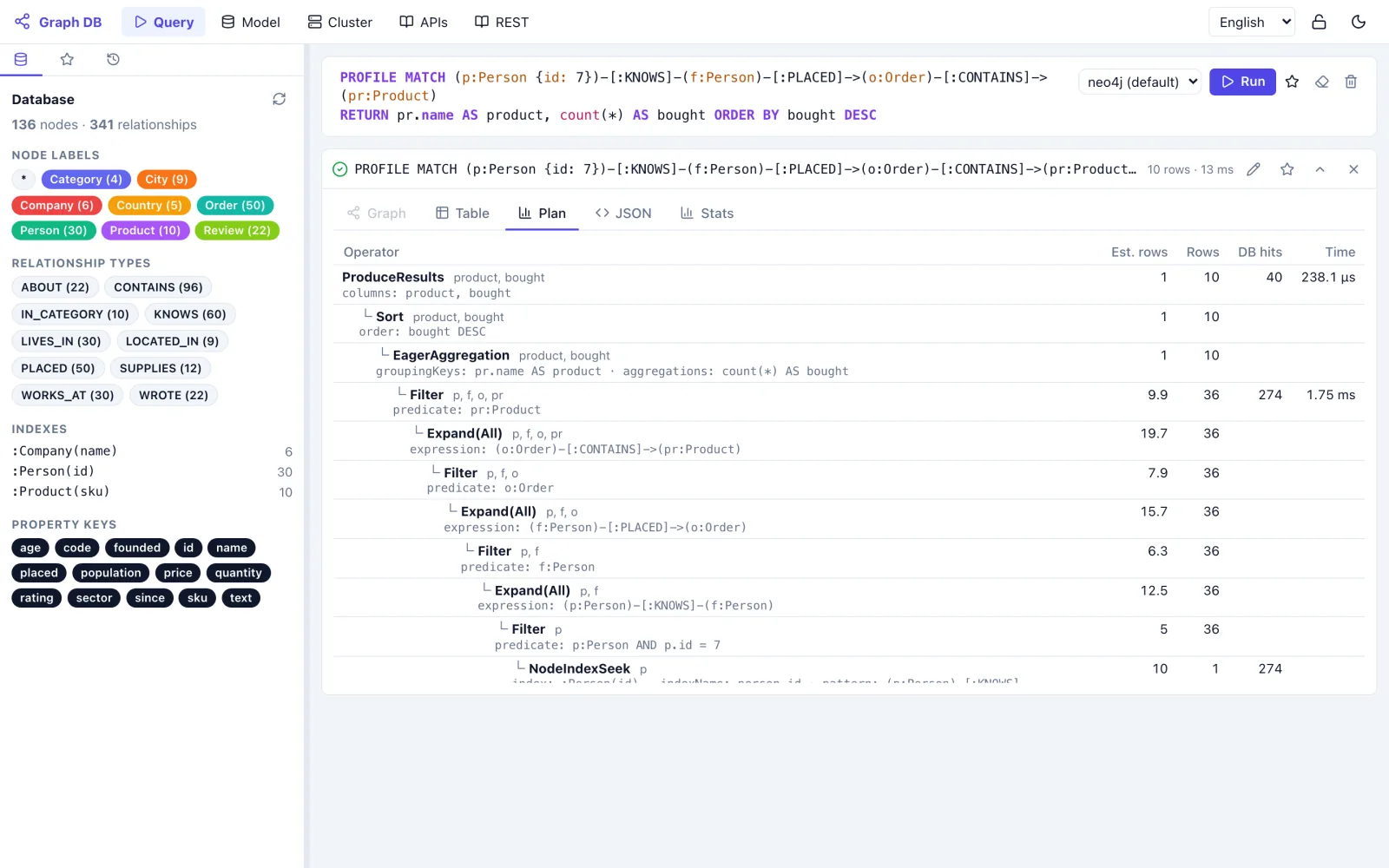
Task: Go to the Cluster tab
Action: click(339, 22)
